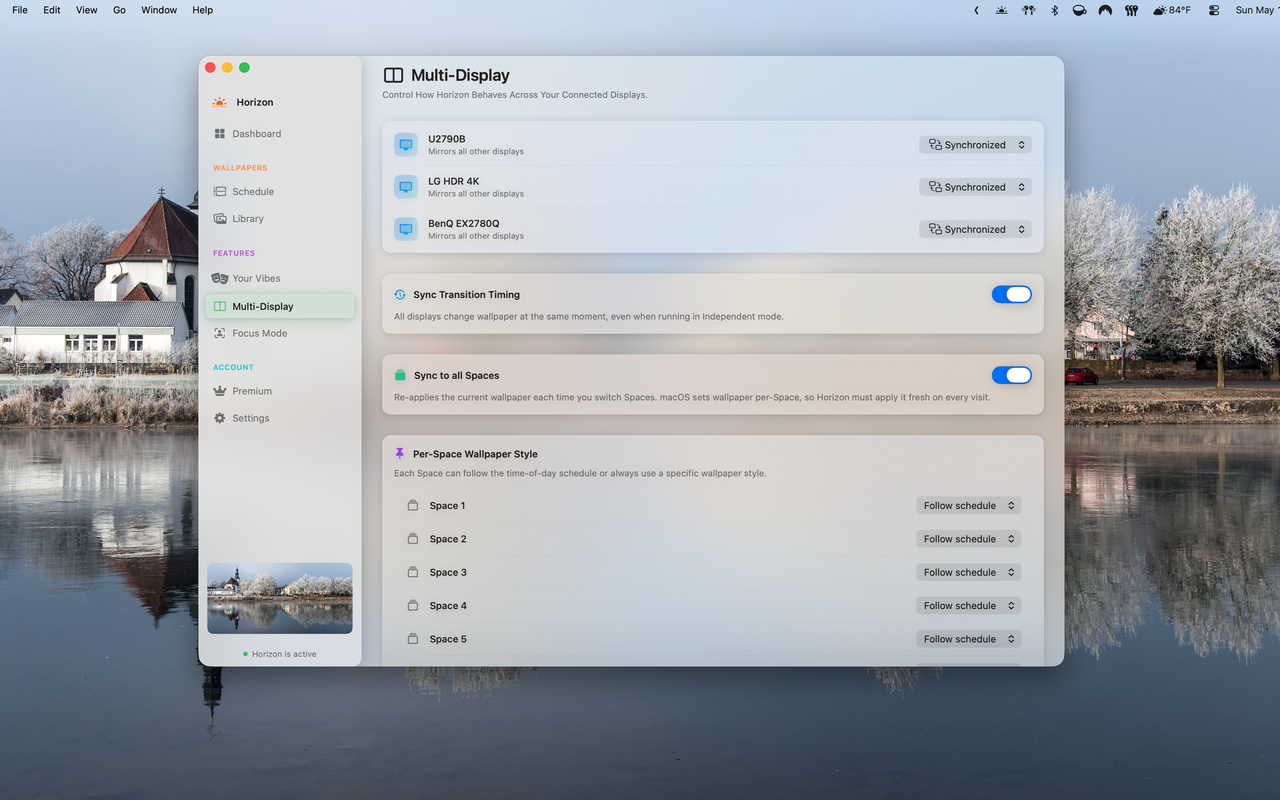Open weather 84°F menu bar item

[1172, 10]
